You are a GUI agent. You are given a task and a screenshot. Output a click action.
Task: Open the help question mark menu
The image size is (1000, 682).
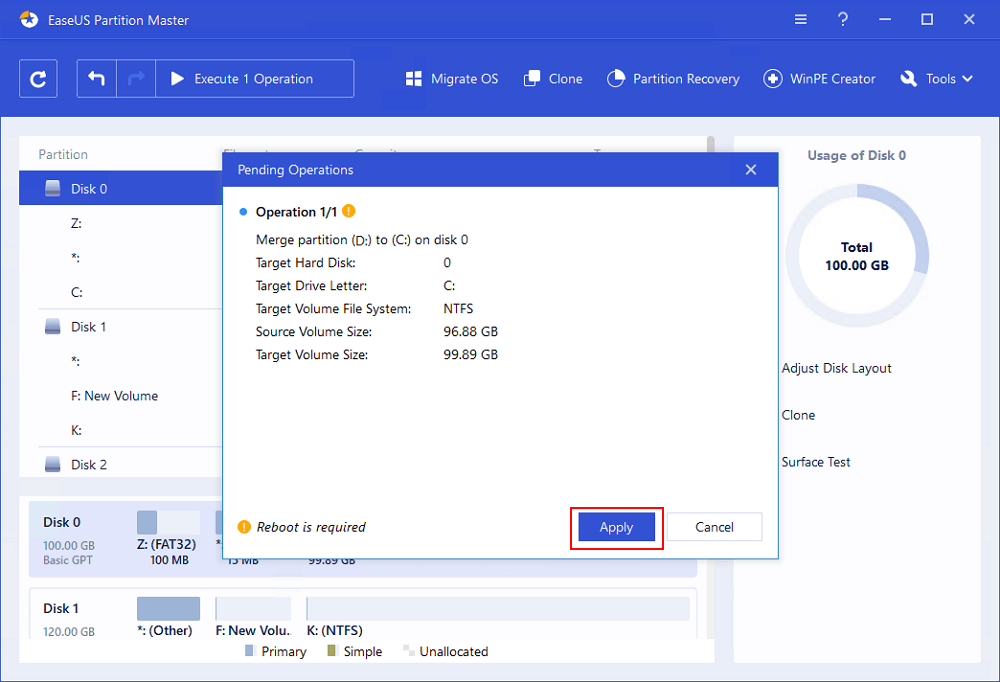coord(843,20)
